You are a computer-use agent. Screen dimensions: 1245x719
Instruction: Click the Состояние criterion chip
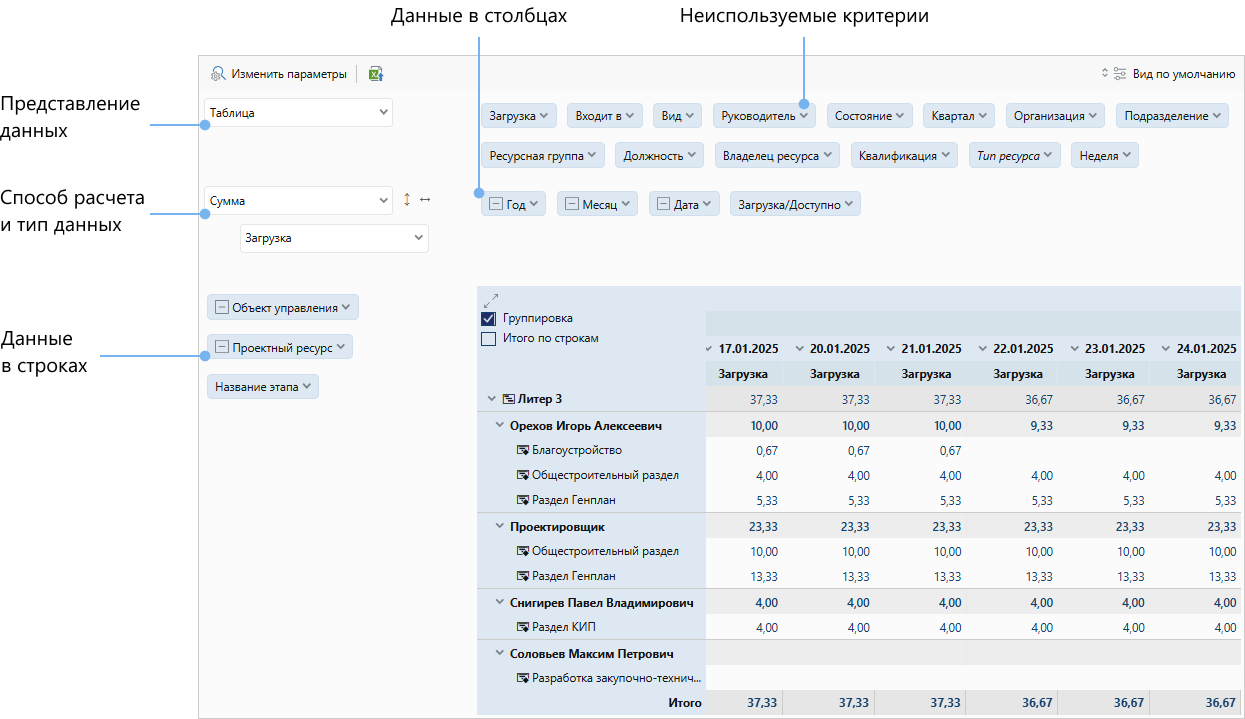(869, 116)
